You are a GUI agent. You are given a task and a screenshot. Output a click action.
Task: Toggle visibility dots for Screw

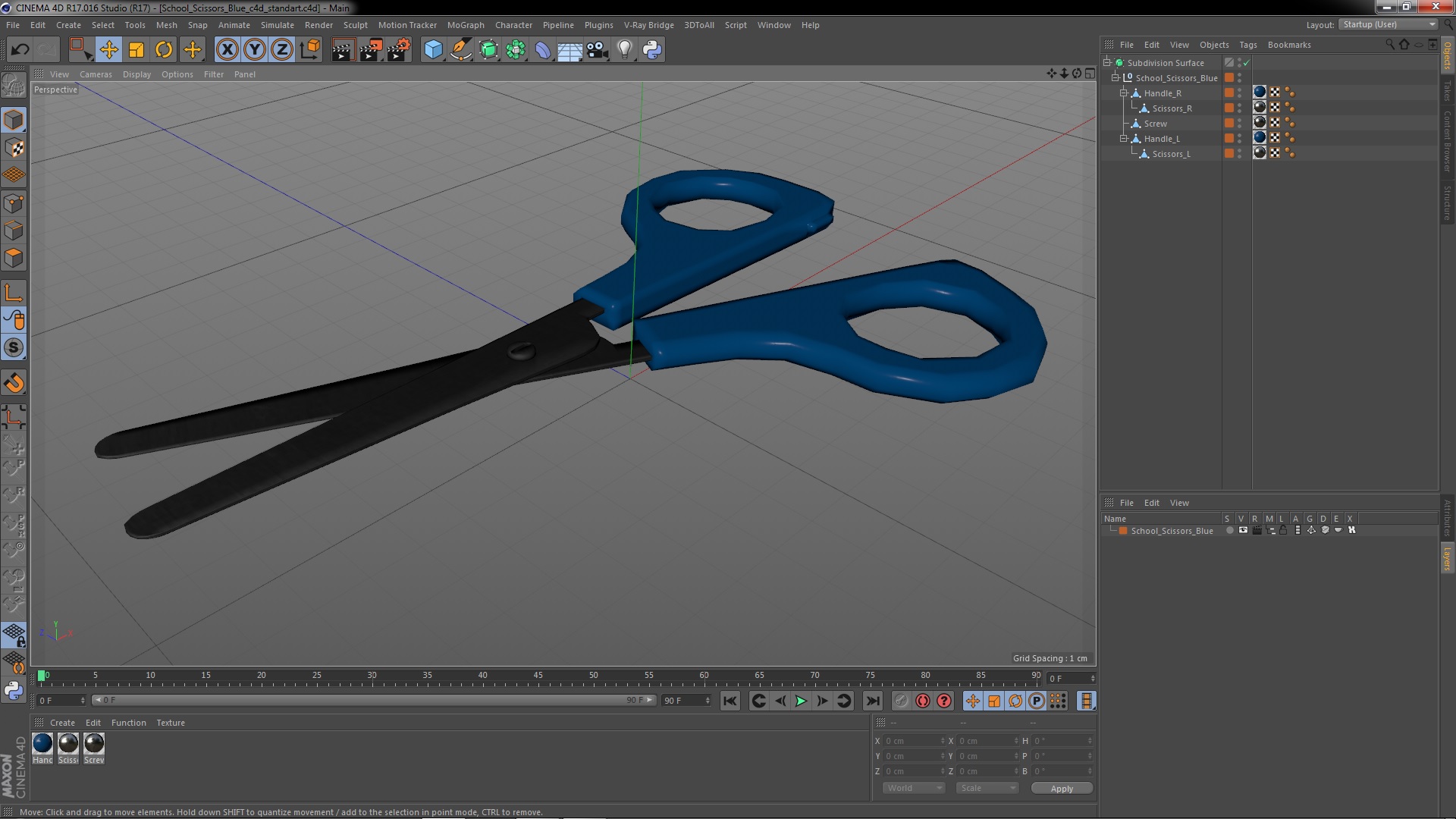pyautogui.click(x=1240, y=124)
